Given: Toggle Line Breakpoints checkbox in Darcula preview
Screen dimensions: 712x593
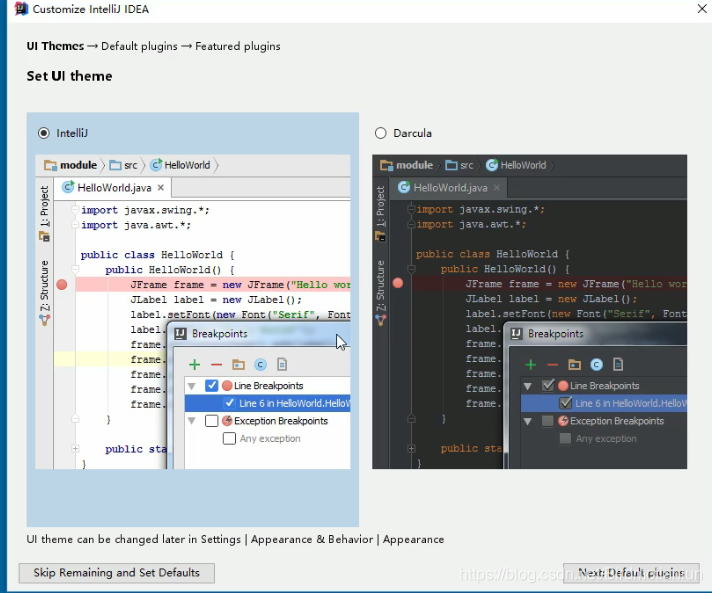Looking at the screenshot, I should [548, 385].
